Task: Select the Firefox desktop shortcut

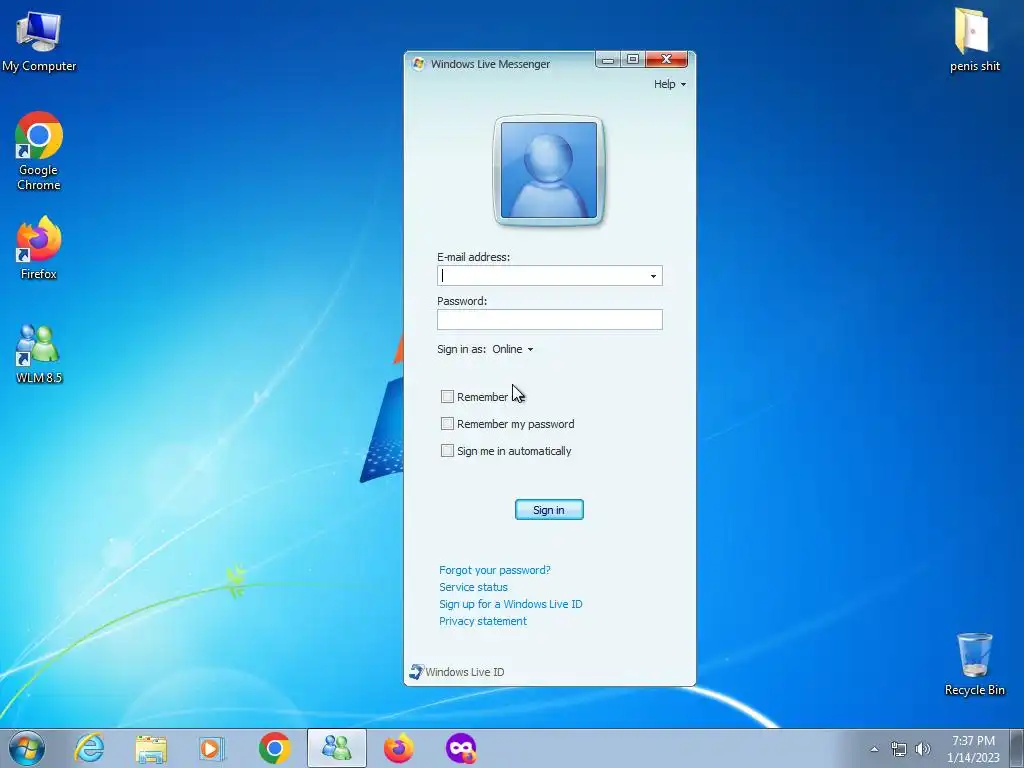Action: (x=39, y=248)
